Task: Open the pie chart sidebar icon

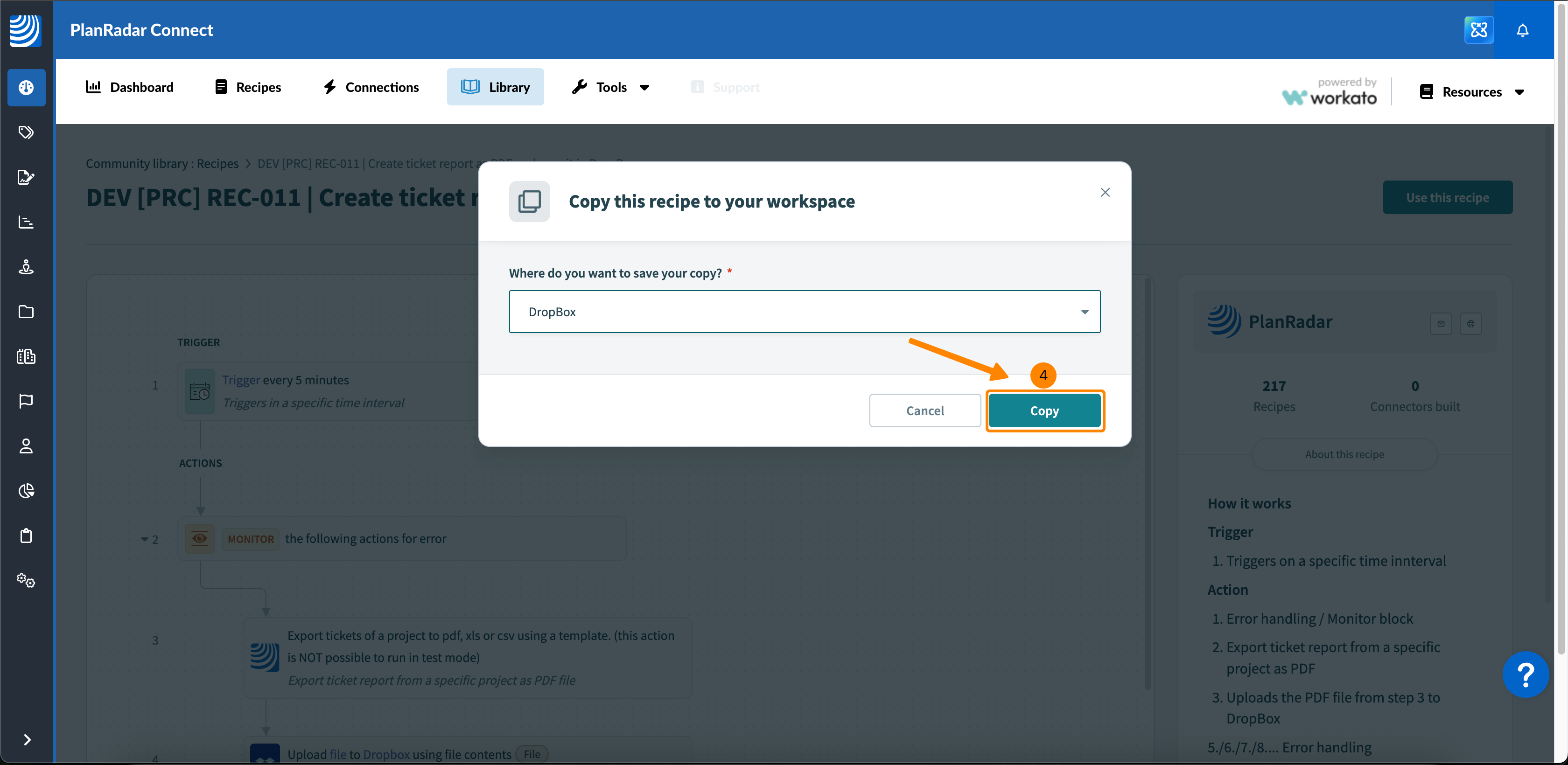Action: tap(26, 491)
